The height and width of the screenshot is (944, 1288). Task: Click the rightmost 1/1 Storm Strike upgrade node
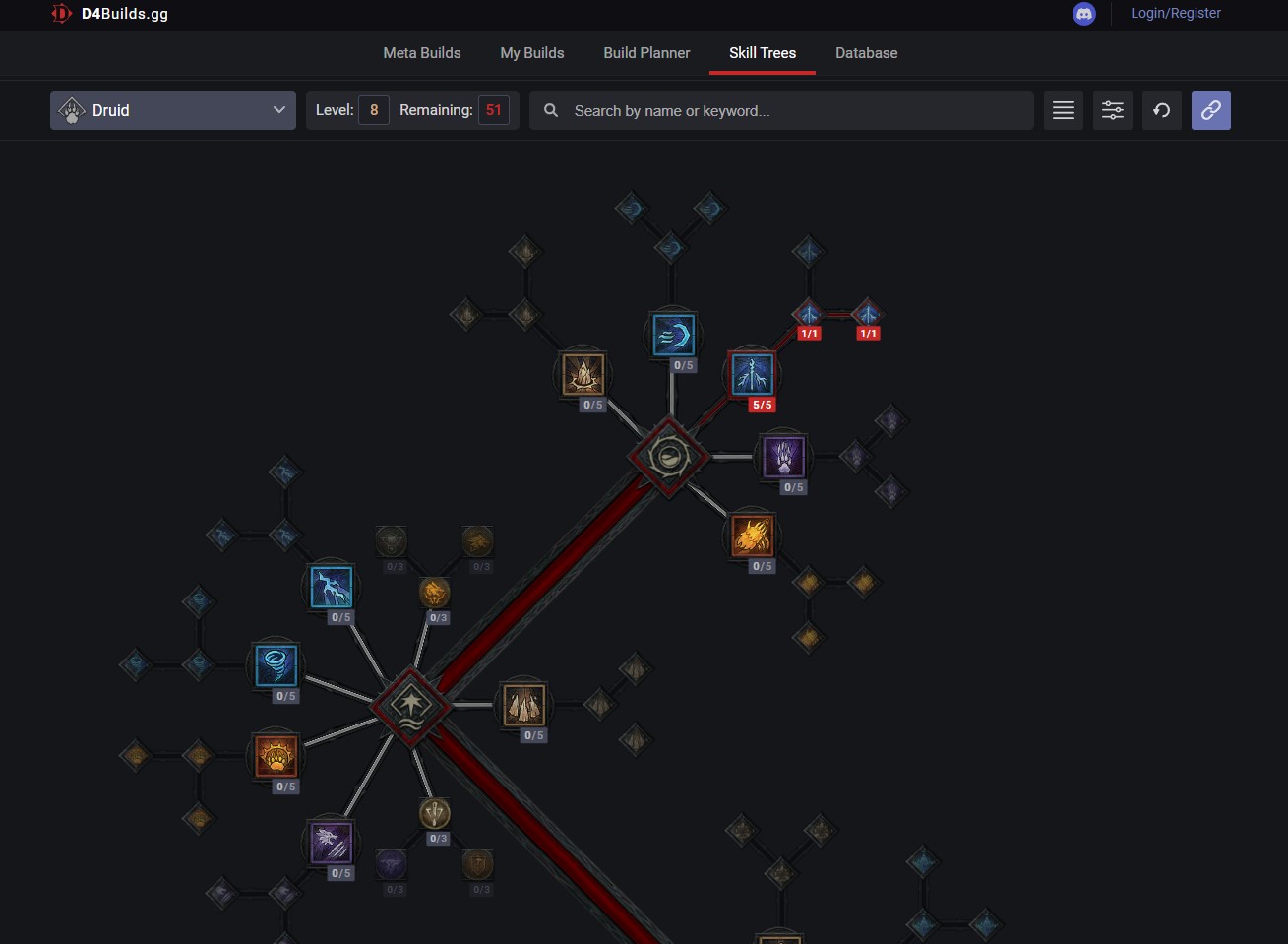867,315
